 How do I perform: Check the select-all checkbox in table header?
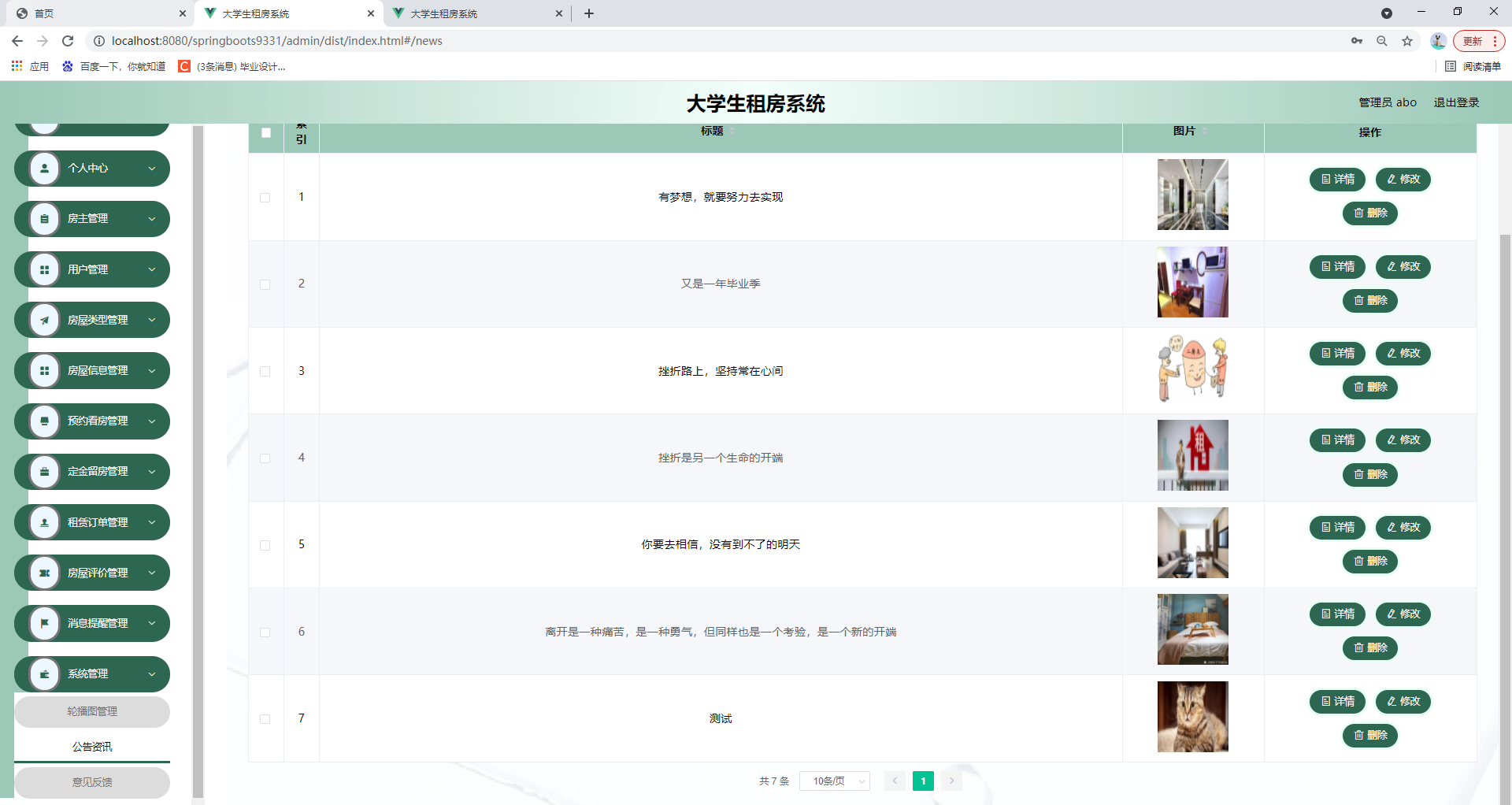pyautogui.click(x=265, y=133)
